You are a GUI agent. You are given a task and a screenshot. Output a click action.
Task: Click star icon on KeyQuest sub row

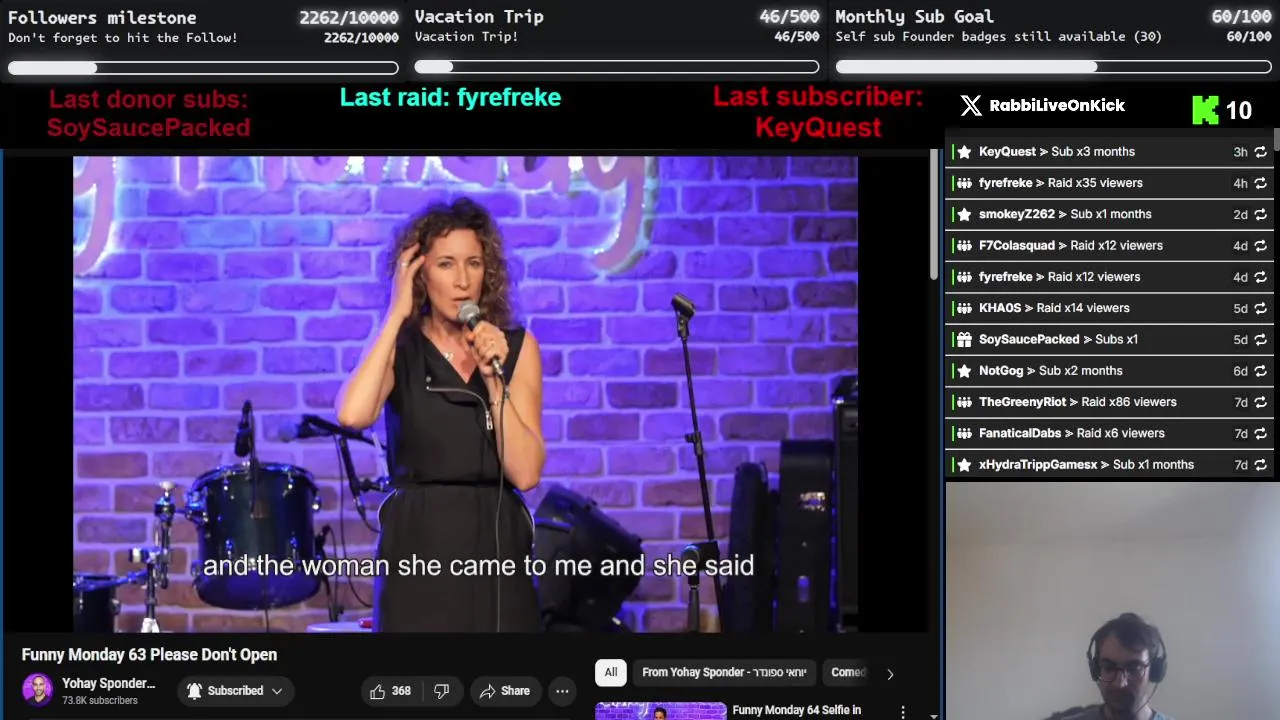[x=964, y=152]
